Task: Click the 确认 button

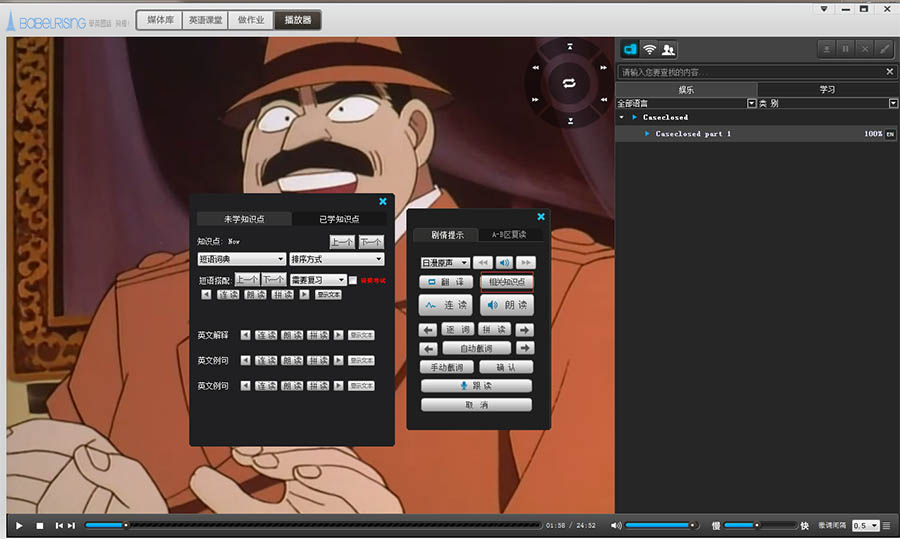Action: pos(506,367)
